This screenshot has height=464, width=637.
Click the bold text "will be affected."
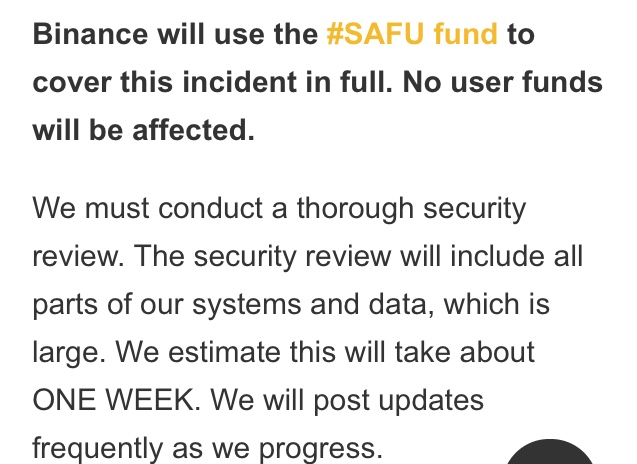point(144,130)
